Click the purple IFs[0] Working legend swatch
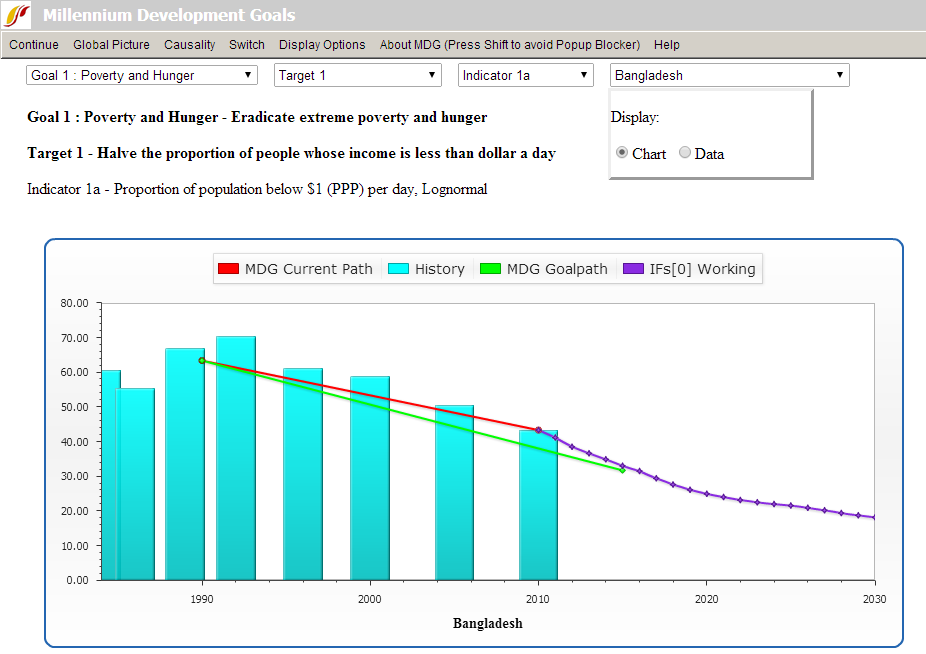 click(x=634, y=269)
